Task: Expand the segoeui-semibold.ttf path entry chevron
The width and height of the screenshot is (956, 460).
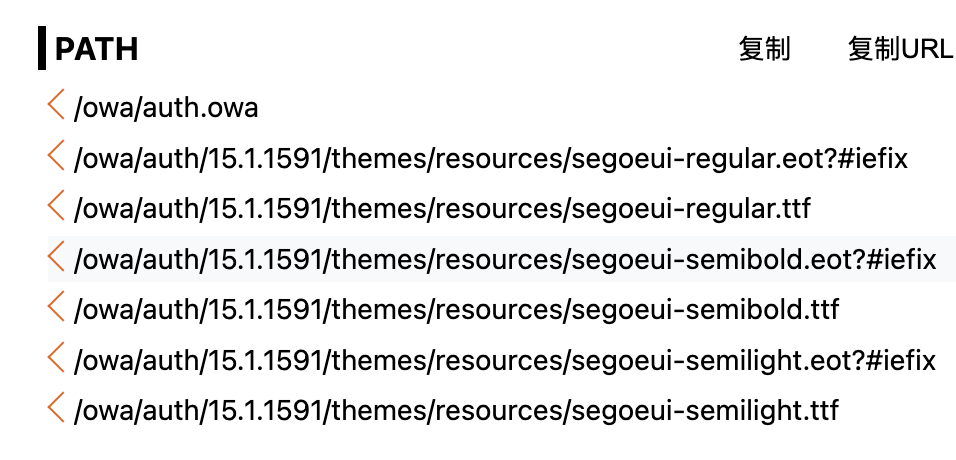Action: tap(56, 308)
